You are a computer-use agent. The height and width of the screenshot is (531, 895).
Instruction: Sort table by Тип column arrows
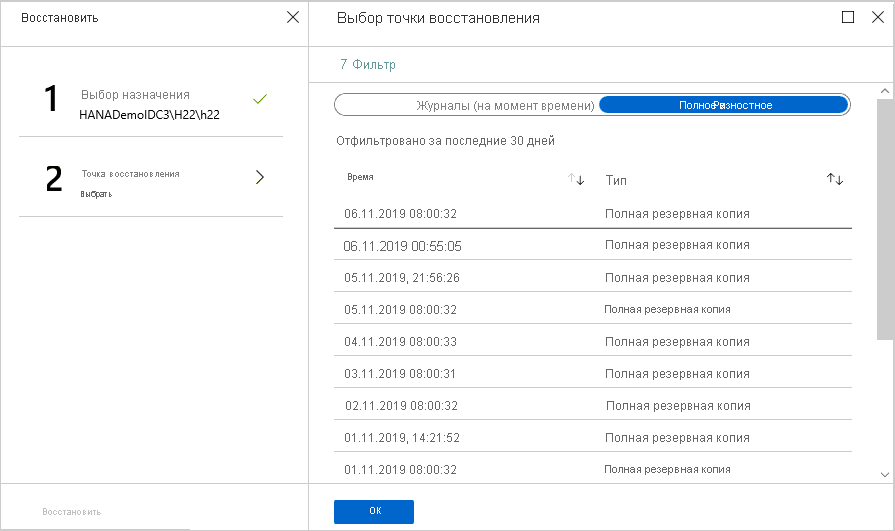[835, 179]
